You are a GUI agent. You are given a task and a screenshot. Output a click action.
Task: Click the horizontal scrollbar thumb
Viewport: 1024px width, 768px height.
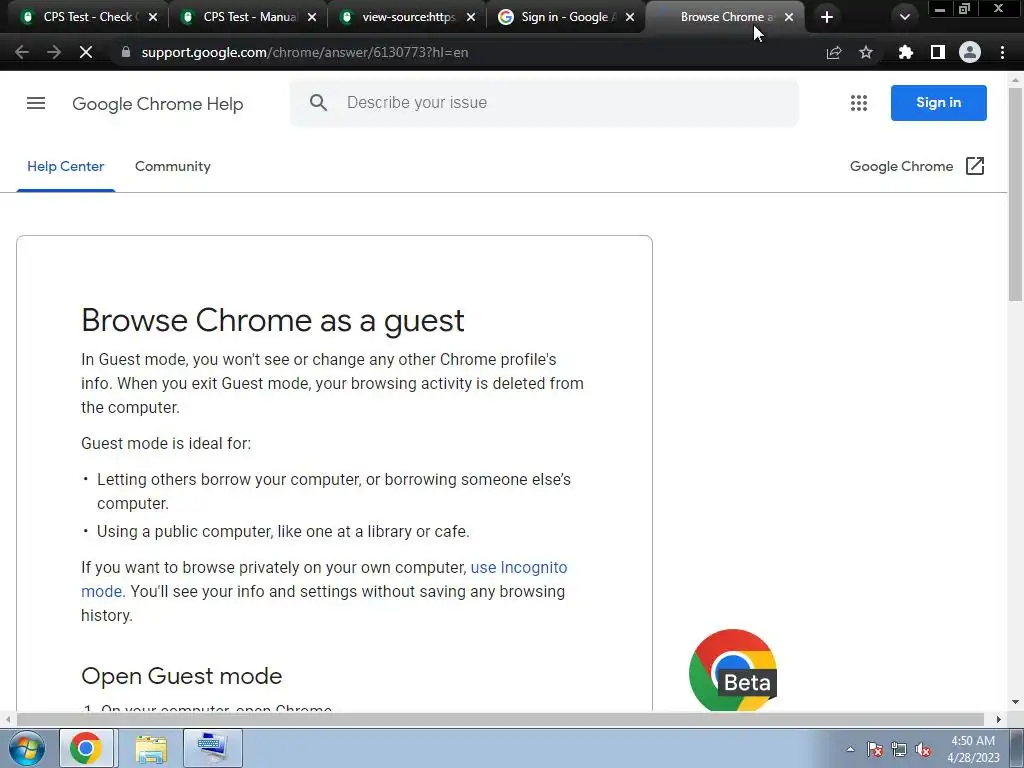point(500,719)
